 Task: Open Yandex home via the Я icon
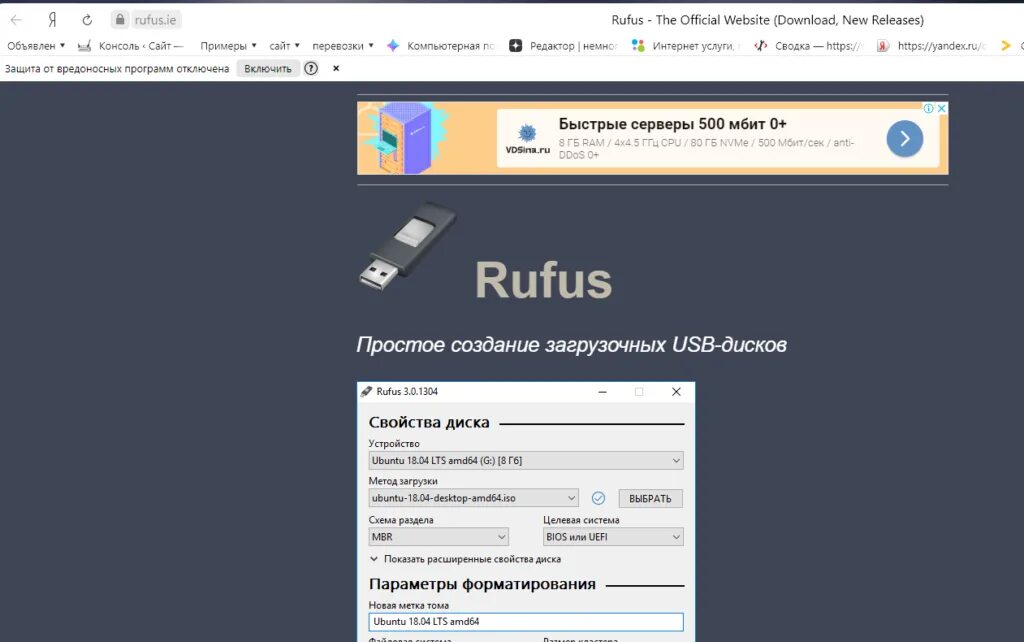click(52, 20)
